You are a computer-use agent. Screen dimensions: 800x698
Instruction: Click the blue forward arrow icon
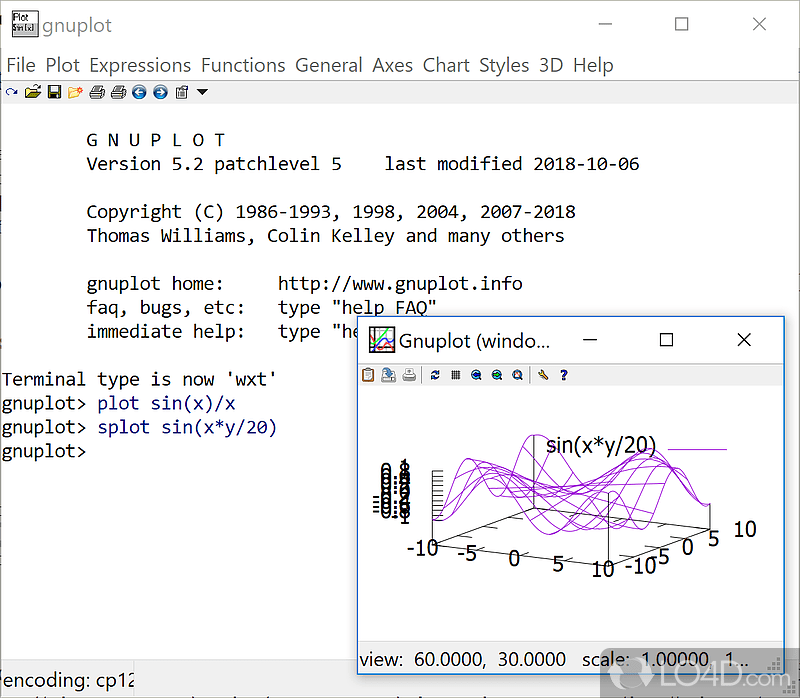[161, 92]
